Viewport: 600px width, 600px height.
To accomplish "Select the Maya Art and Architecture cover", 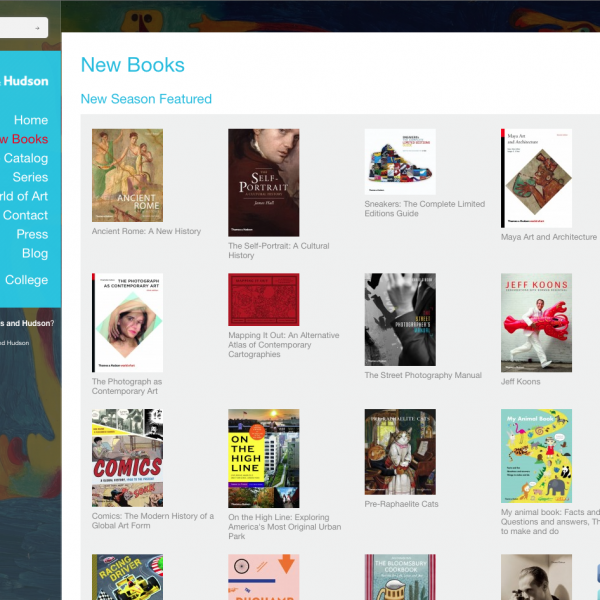I will click(536, 177).
